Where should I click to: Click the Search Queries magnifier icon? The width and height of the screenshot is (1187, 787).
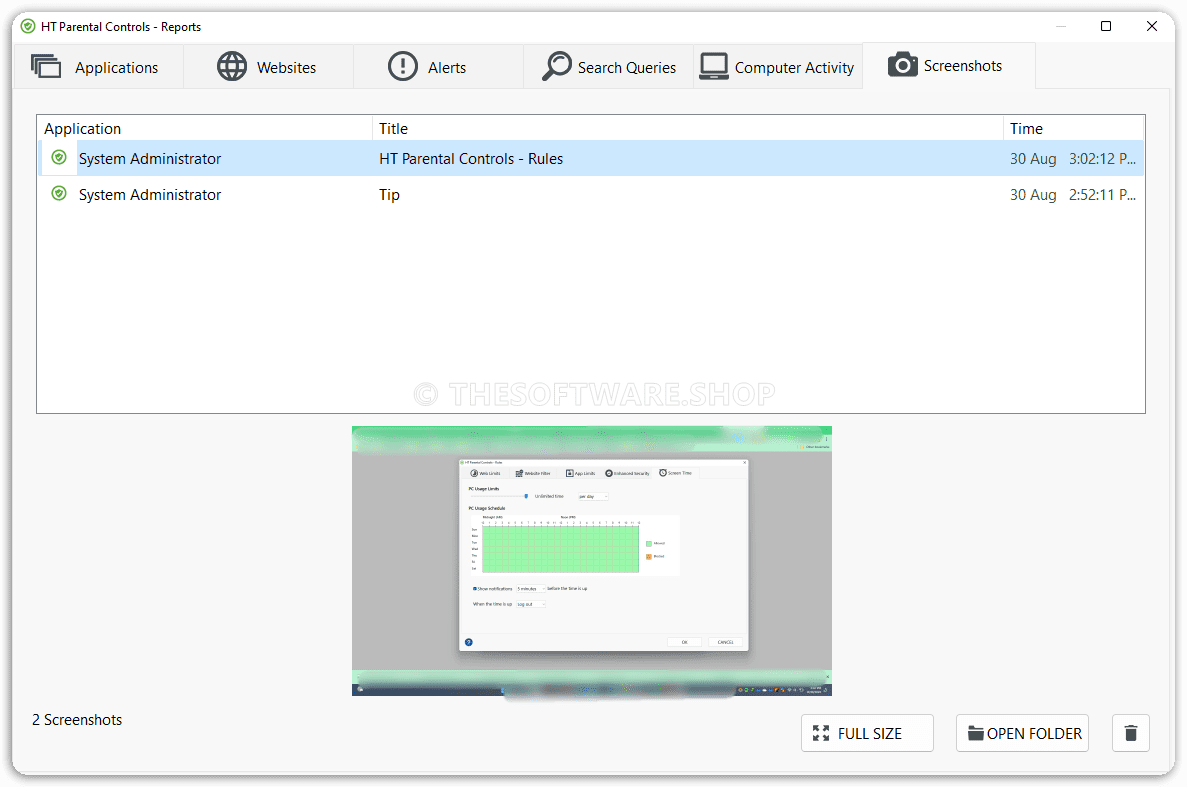coord(556,66)
